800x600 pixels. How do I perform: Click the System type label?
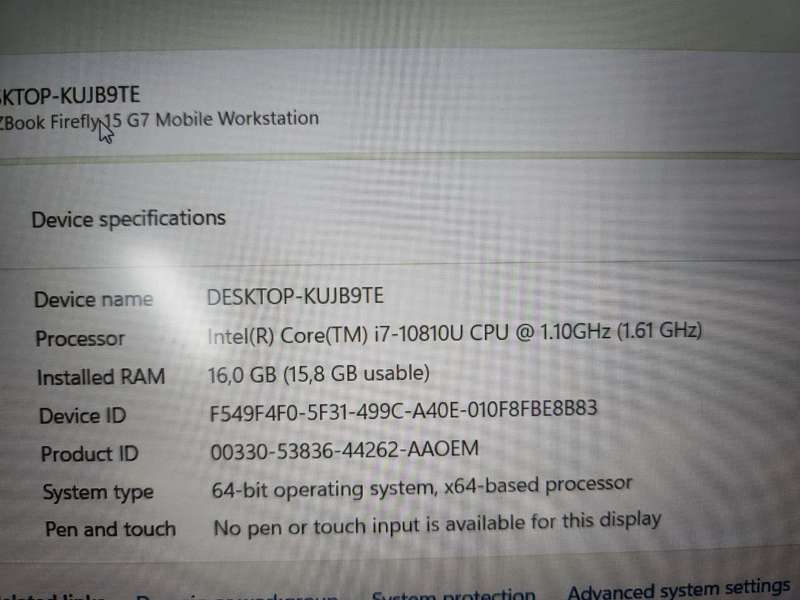click(x=98, y=492)
